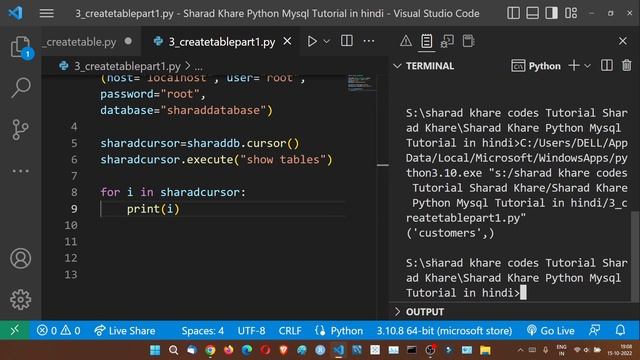Click the terminal vertical scrollbar
Screen dimensions: 640x360
(635, 256)
